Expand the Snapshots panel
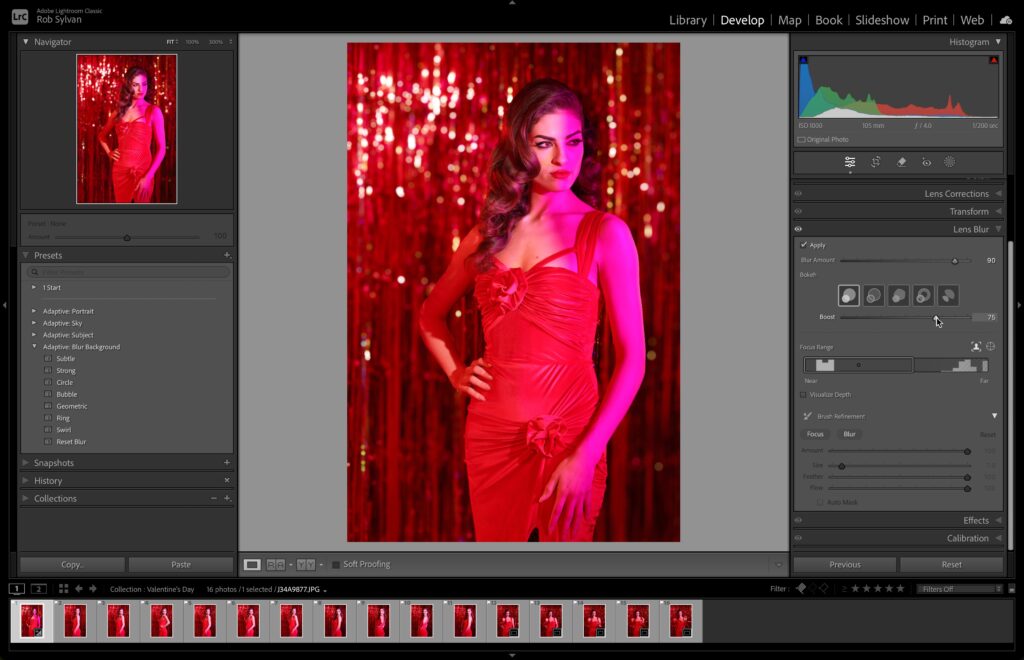The width and height of the screenshot is (1024, 660). coord(25,462)
